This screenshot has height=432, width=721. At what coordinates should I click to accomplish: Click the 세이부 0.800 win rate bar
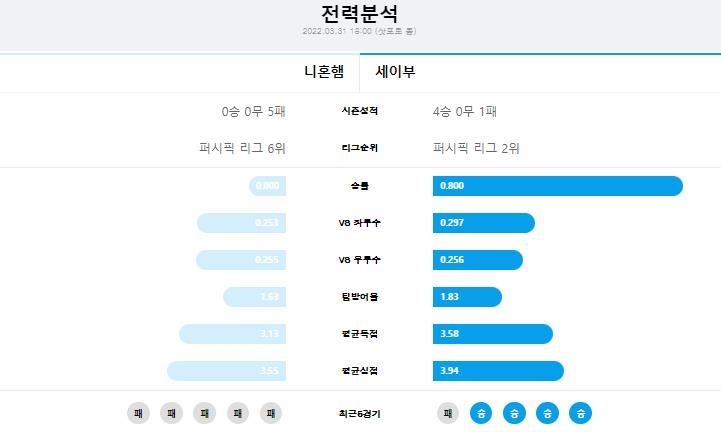pos(558,186)
